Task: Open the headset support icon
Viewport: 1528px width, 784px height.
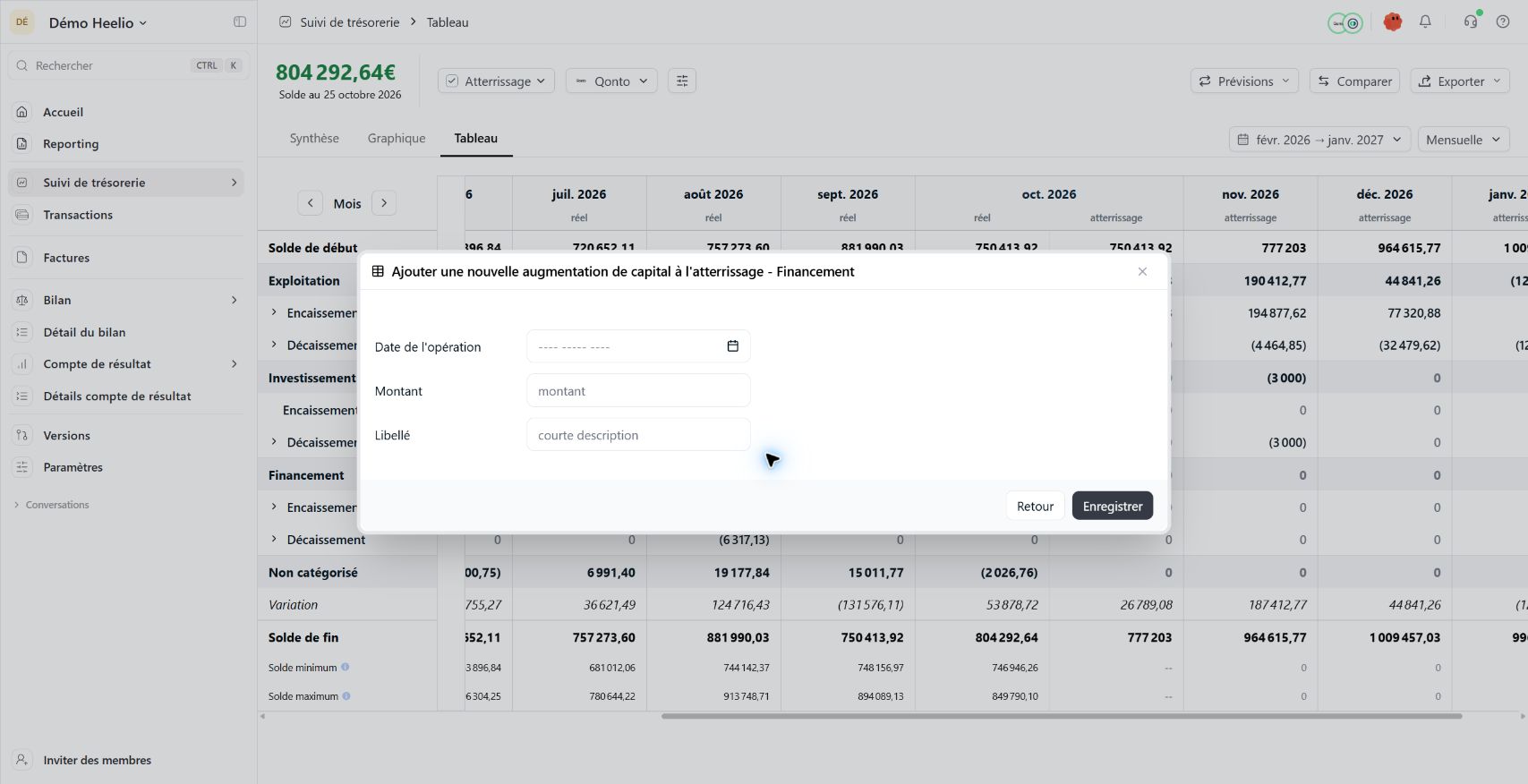Action: click(x=1471, y=21)
